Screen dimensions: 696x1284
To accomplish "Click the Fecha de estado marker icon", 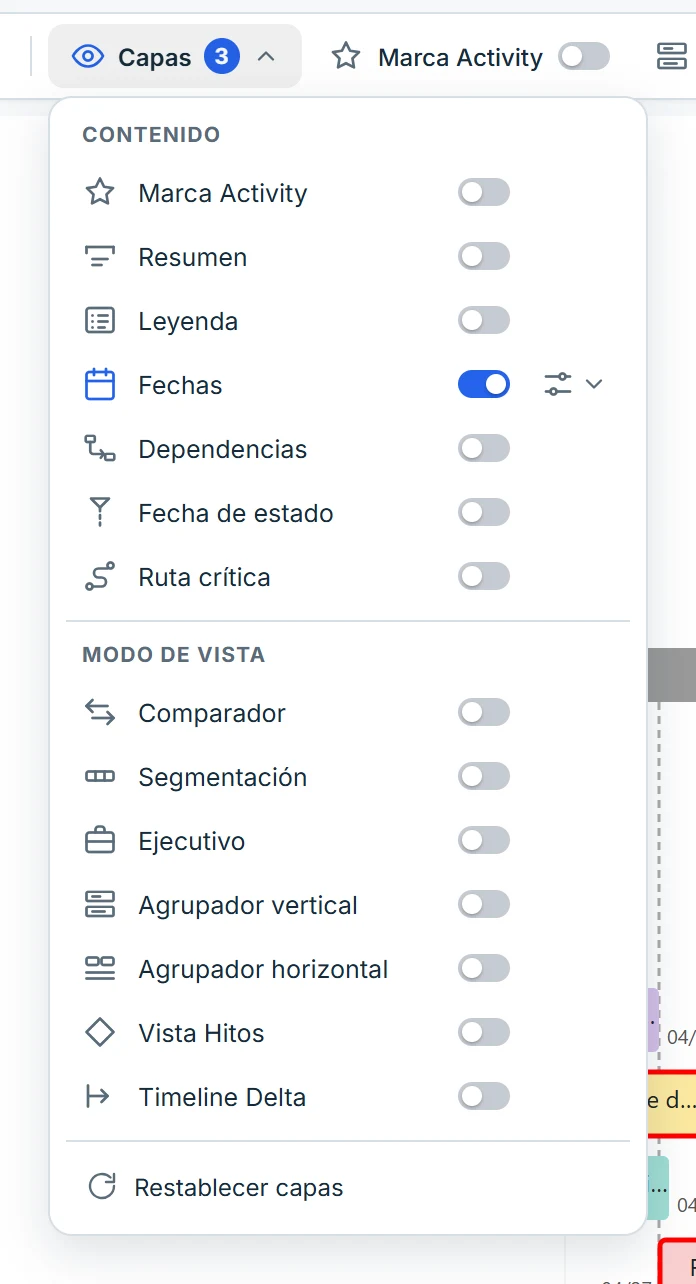I will coord(100,513).
